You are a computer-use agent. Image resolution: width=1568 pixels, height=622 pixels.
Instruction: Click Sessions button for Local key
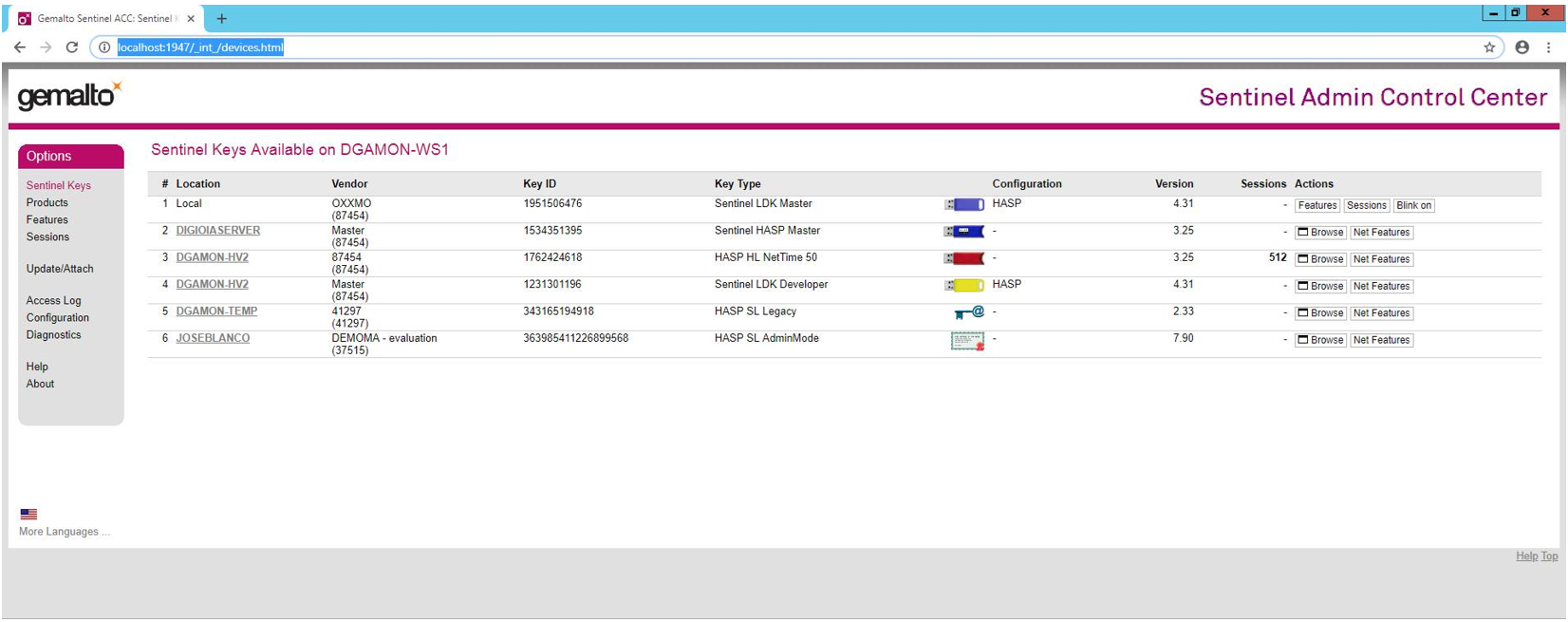[1367, 205]
